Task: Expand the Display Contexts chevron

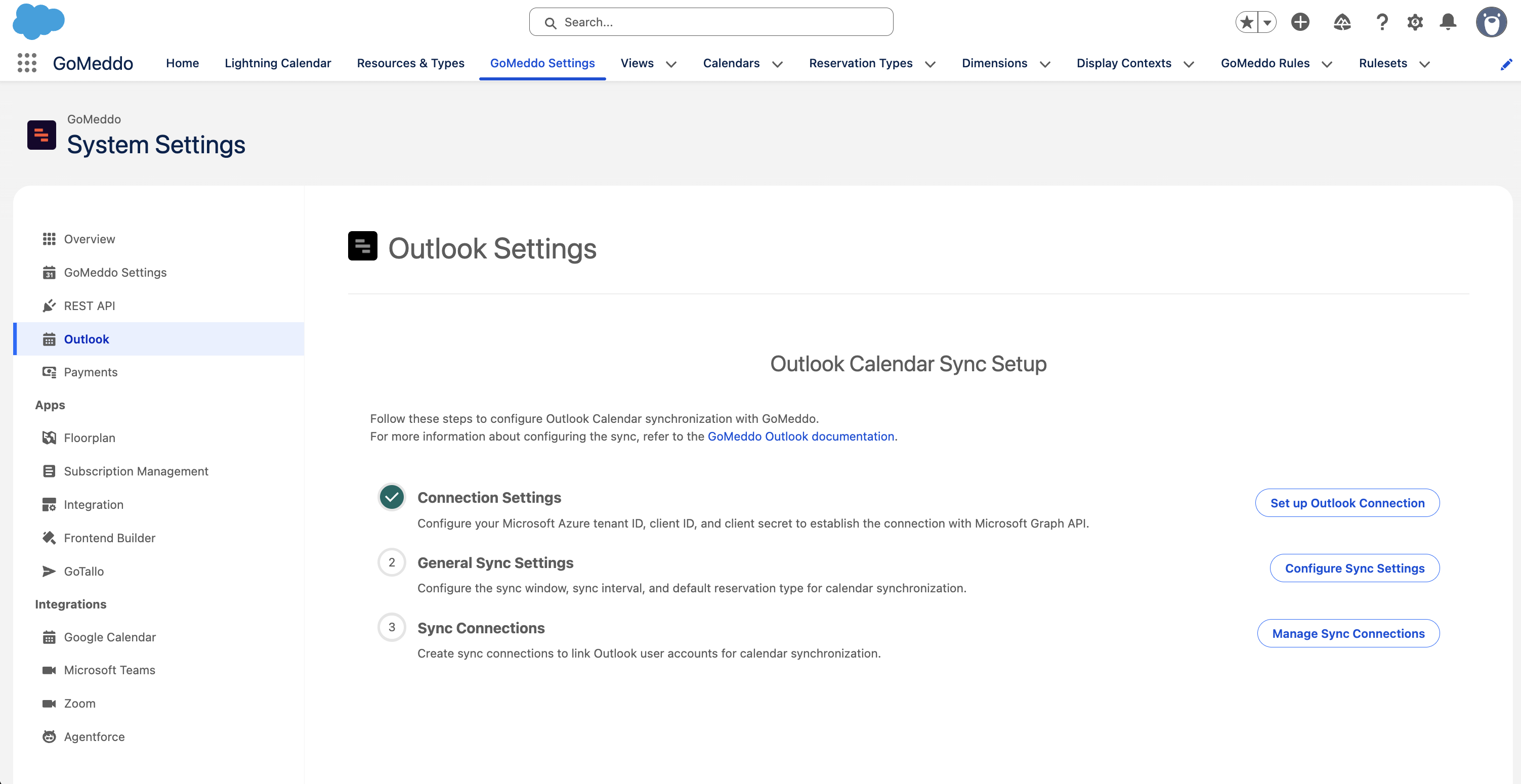Action: (1189, 64)
